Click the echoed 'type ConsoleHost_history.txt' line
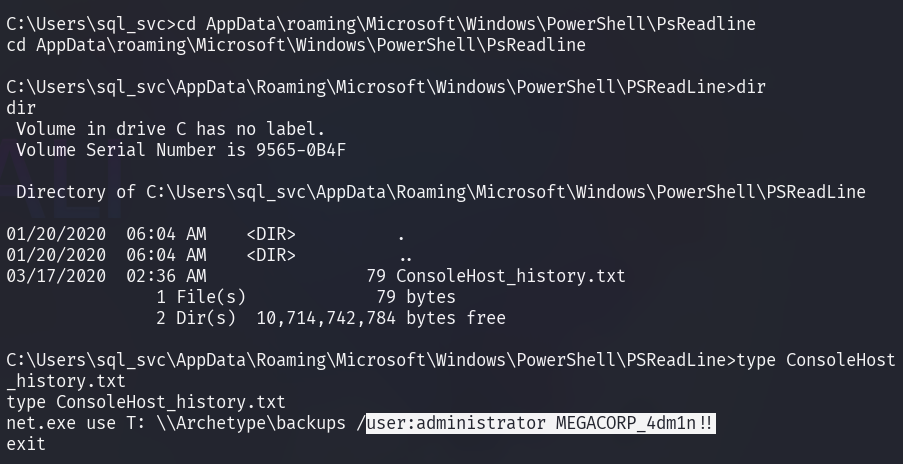The width and height of the screenshot is (903, 464). click(x=146, y=402)
